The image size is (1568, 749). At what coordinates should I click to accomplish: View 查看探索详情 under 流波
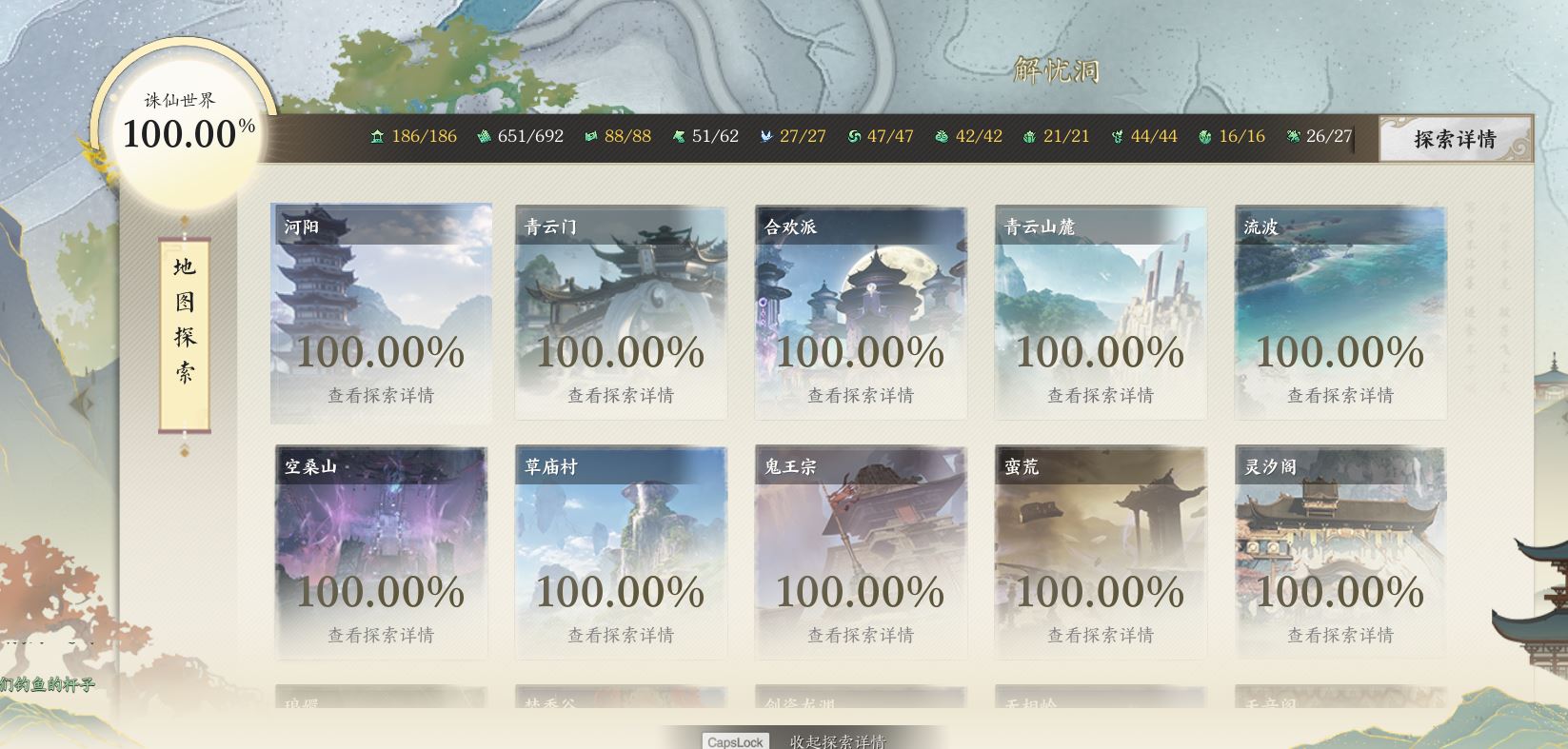click(x=1340, y=395)
